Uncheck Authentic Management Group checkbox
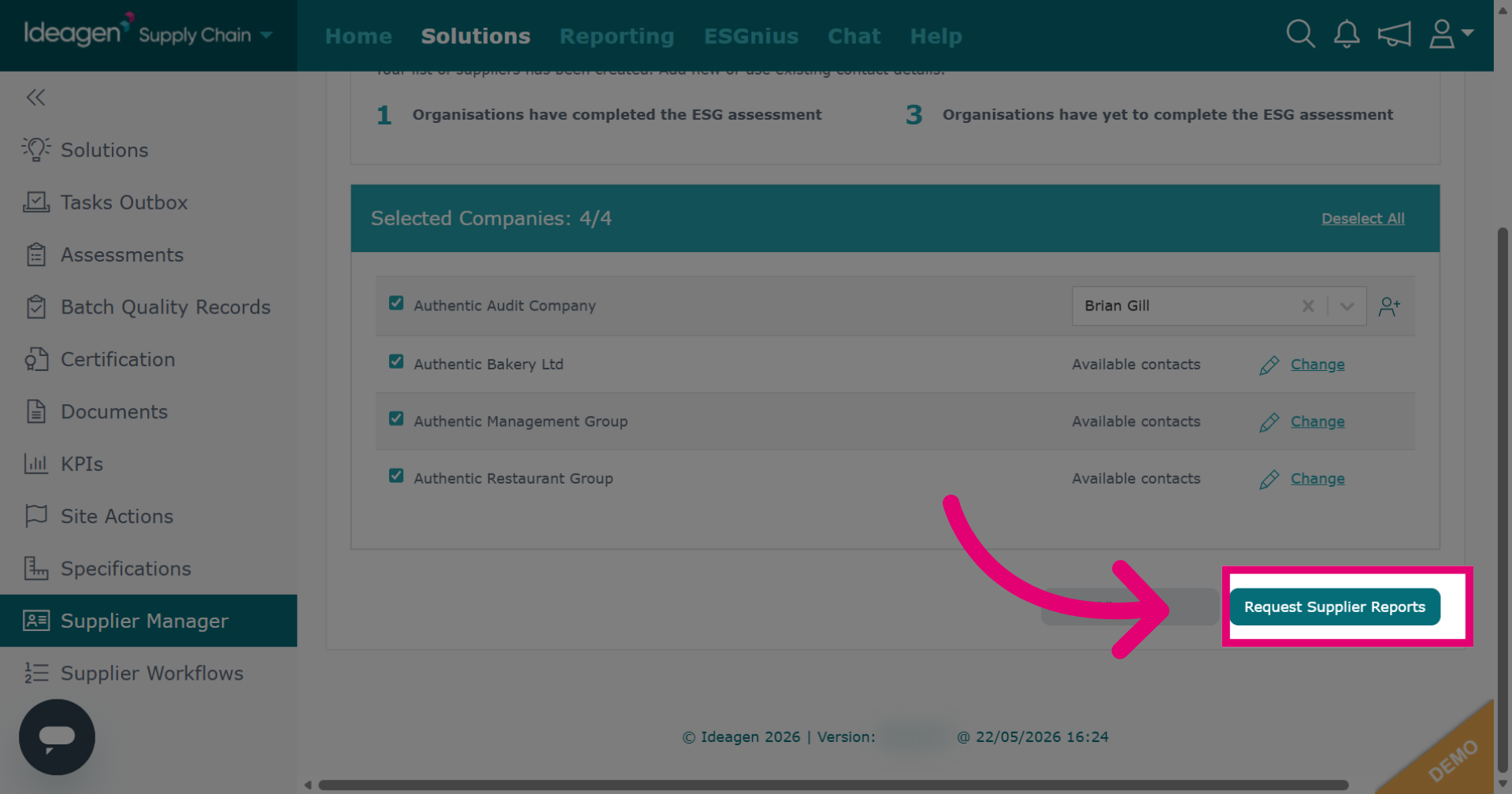This screenshot has height=794, width=1512. point(396,418)
